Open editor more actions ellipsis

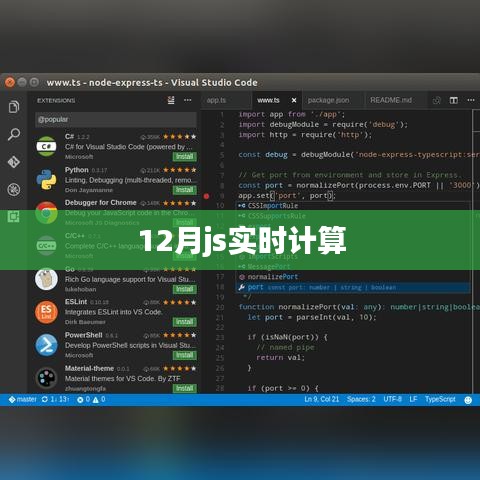pyautogui.click(x=471, y=100)
